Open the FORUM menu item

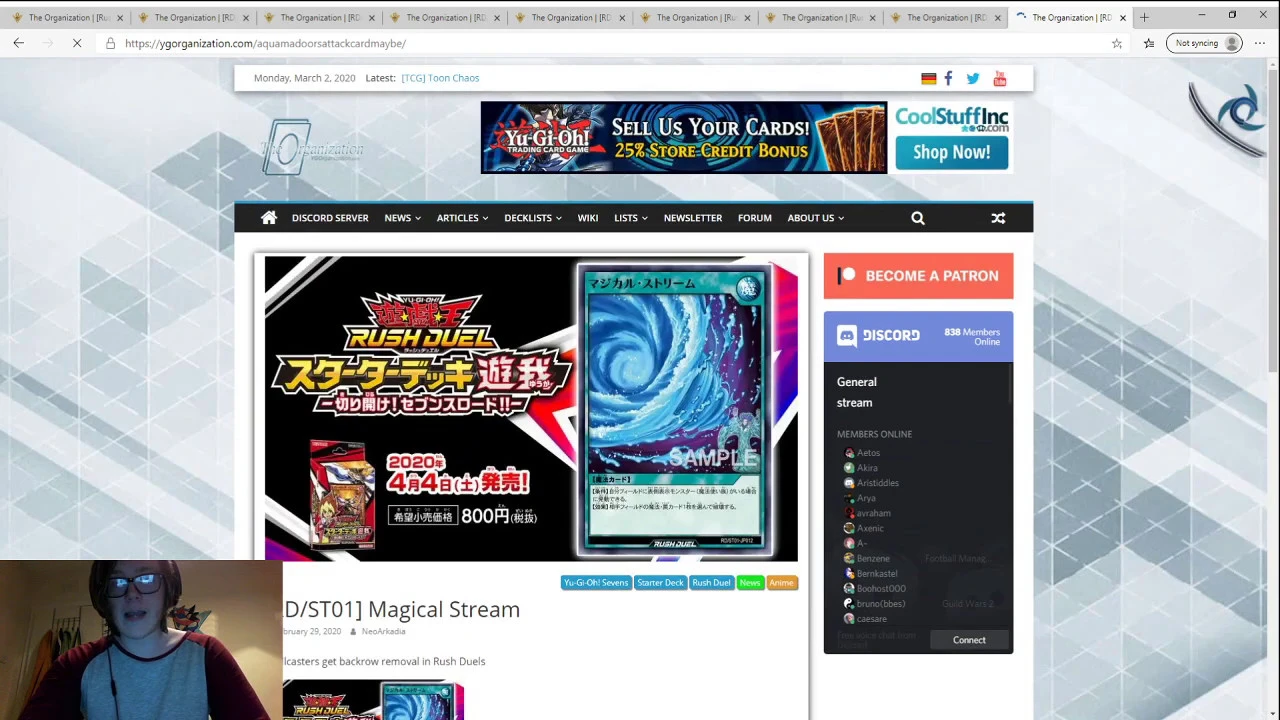pos(754,218)
